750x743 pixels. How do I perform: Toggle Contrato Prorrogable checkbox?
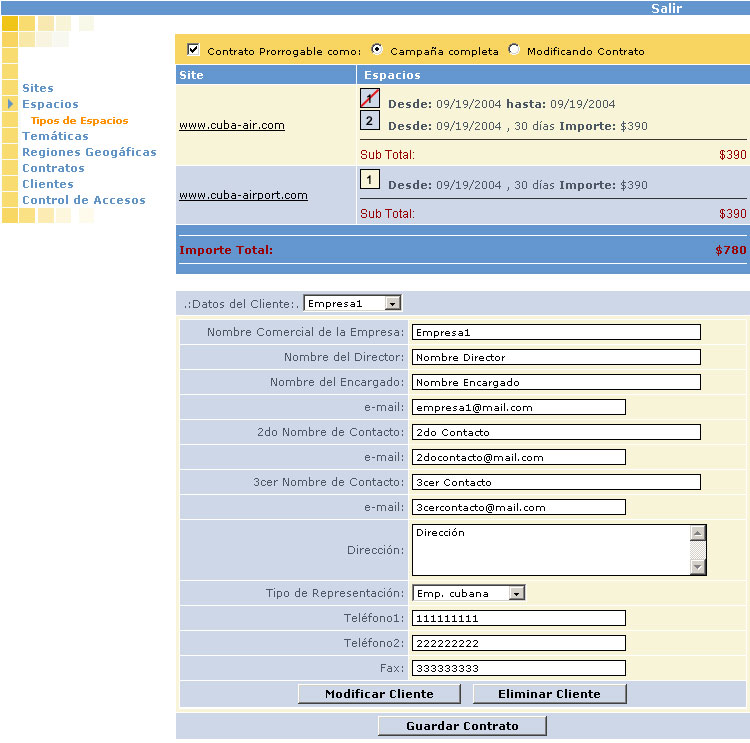coord(194,50)
